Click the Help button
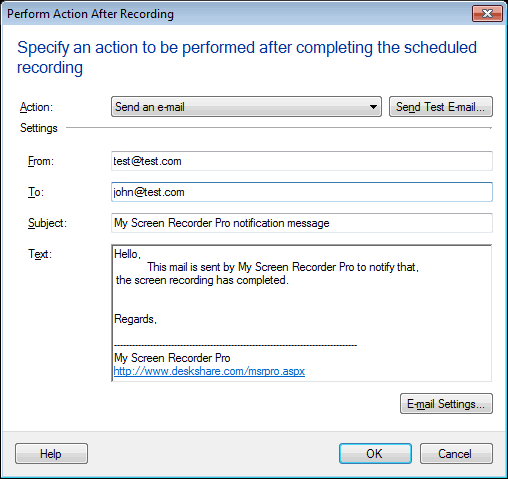508x479 pixels. pos(51,454)
